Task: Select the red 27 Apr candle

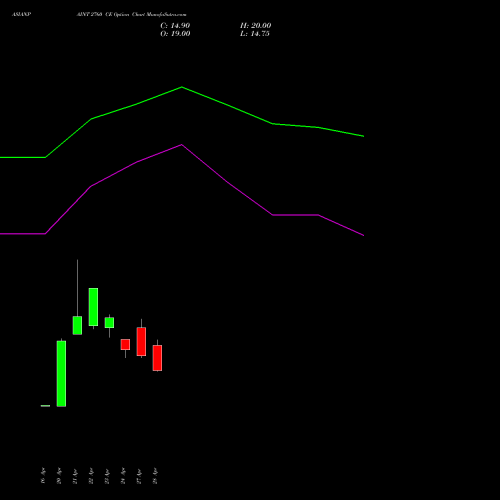Action: tap(141, 342)
